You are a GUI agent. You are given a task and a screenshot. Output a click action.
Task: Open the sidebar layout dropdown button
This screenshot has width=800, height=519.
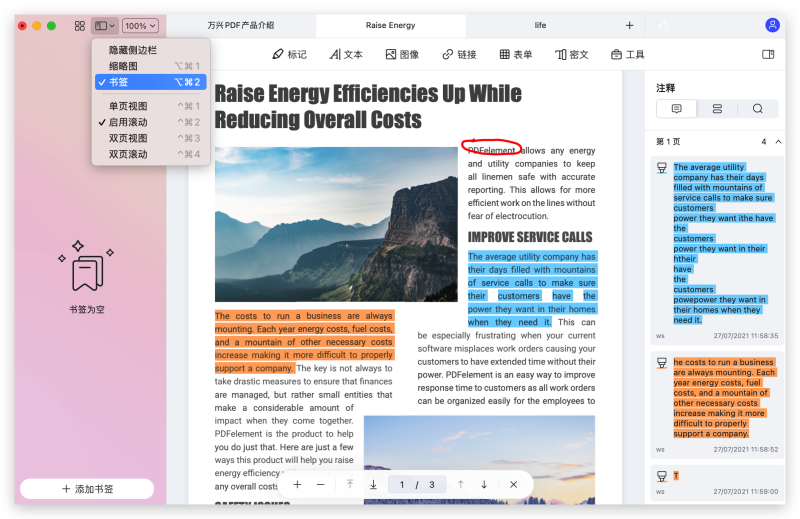click(104, 26)
